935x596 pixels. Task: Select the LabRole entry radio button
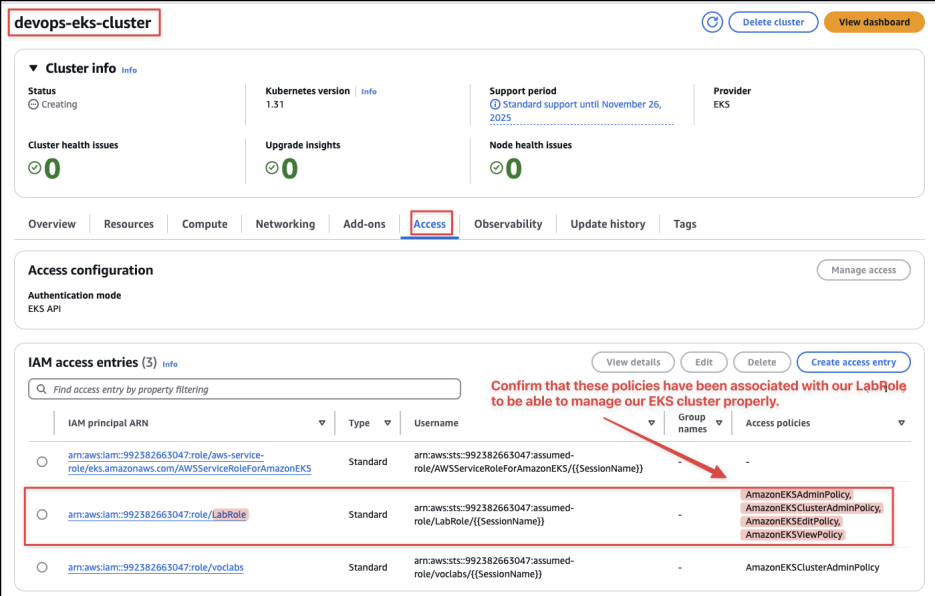[42, 514]
